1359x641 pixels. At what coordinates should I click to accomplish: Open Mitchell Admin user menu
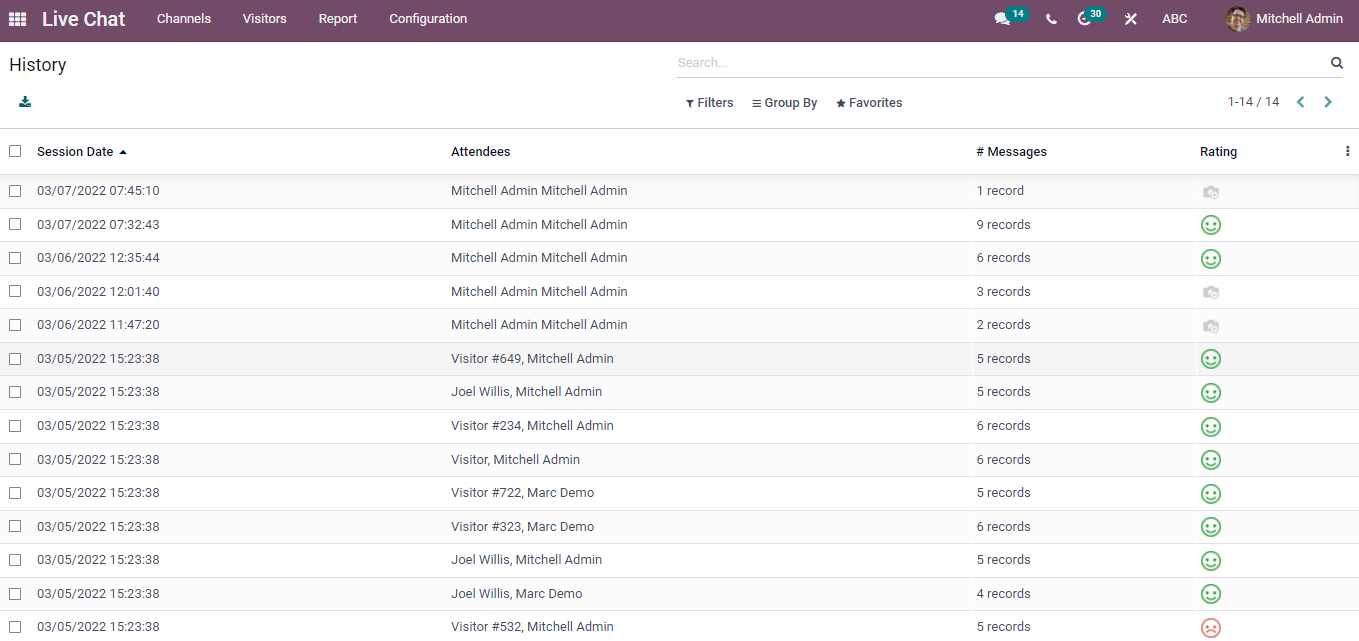click(x=1285, y=19)
